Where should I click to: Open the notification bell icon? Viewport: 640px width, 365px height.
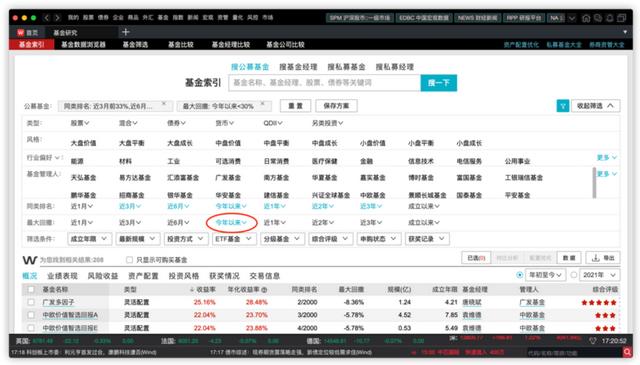pyautogui.click(x=610, y=18)
